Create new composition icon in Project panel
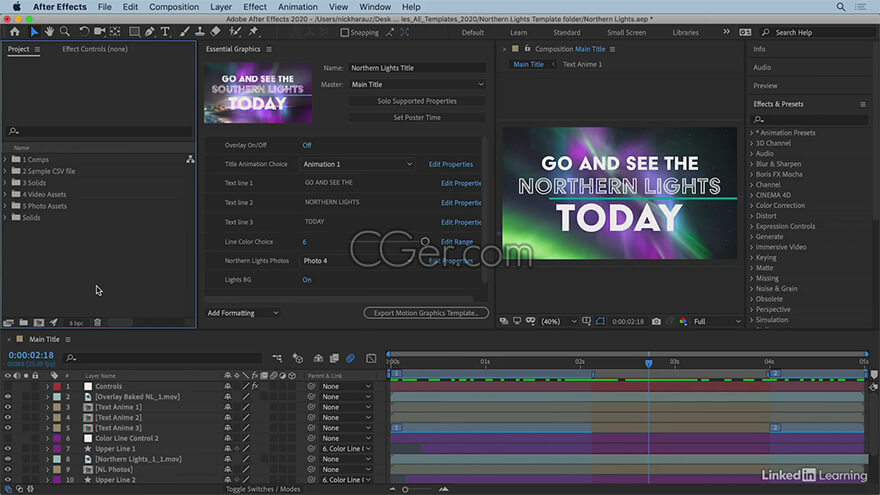 [39, 323]
